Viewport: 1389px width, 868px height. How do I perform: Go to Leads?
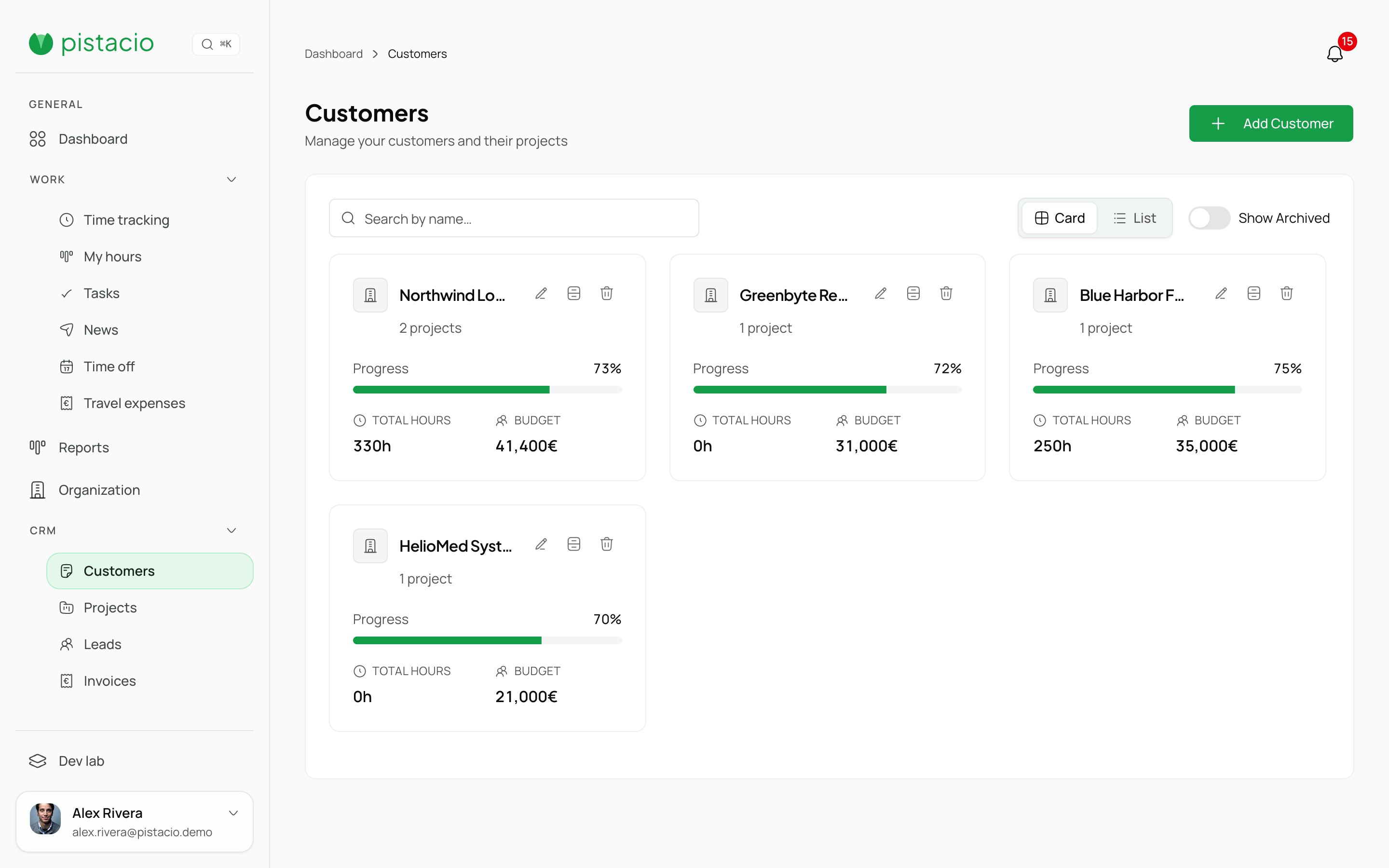click(150, 644)
